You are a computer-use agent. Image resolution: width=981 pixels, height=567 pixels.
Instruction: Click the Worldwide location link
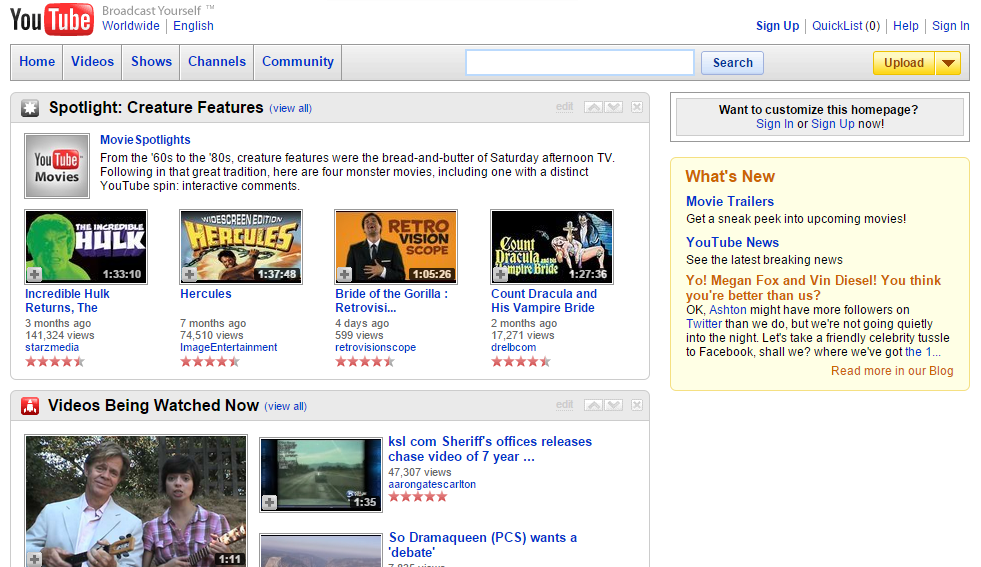click(131, 26)
